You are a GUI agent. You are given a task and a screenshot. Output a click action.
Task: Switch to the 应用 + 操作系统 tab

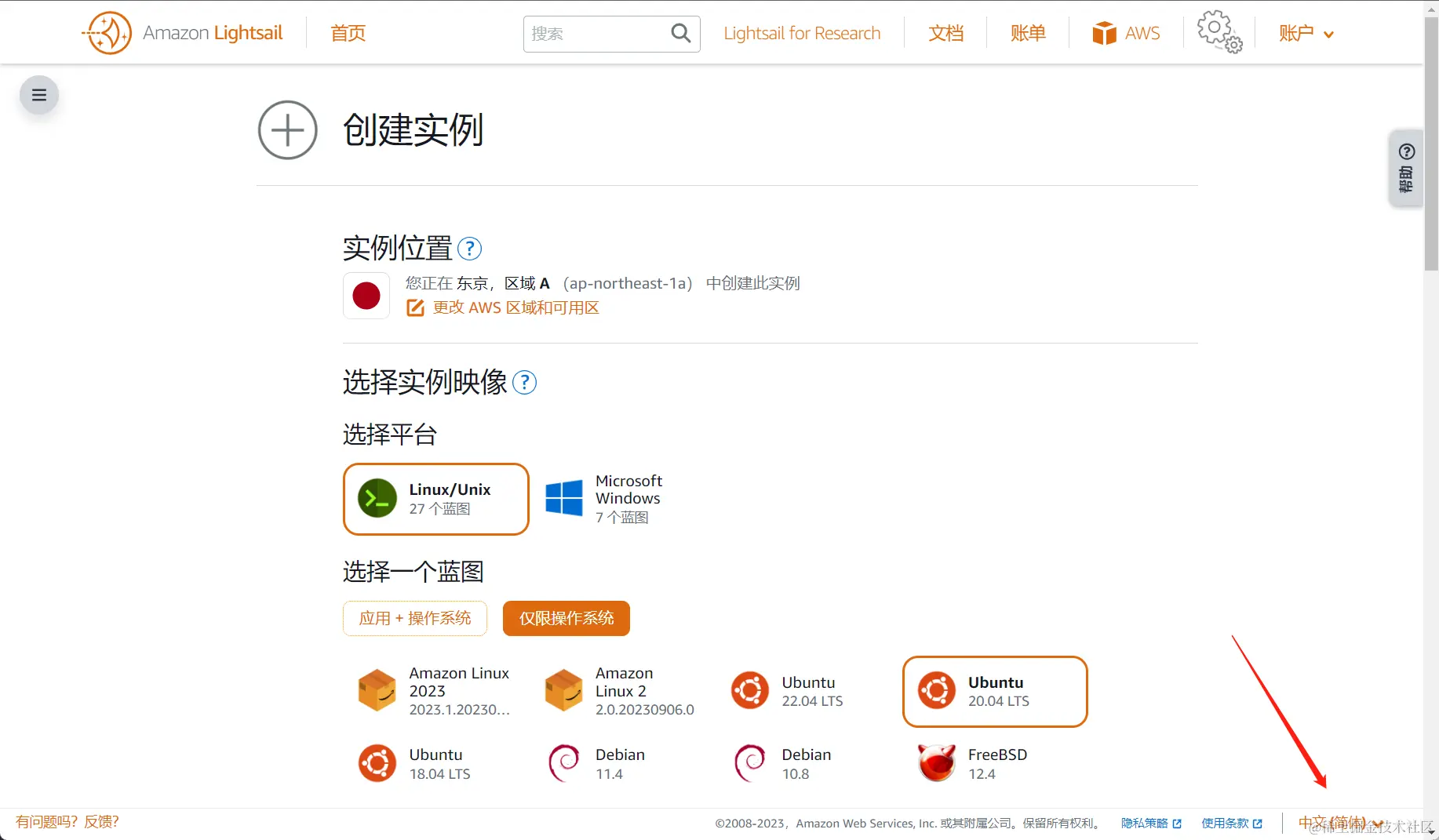pyautogui.click(x=415, y=618)
